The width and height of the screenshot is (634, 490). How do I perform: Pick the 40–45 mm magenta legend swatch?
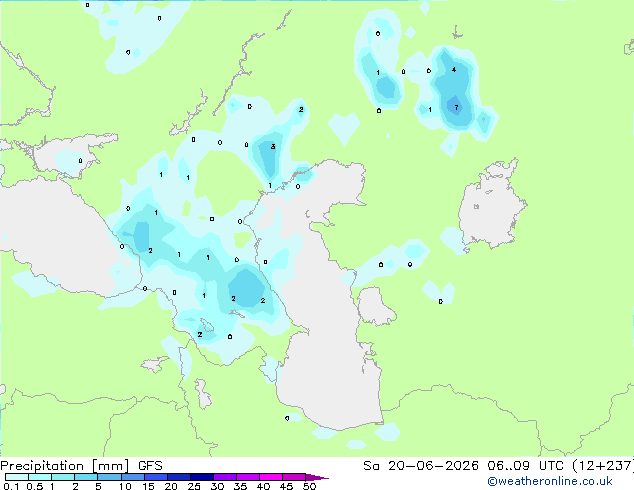(x=271, y=477)
